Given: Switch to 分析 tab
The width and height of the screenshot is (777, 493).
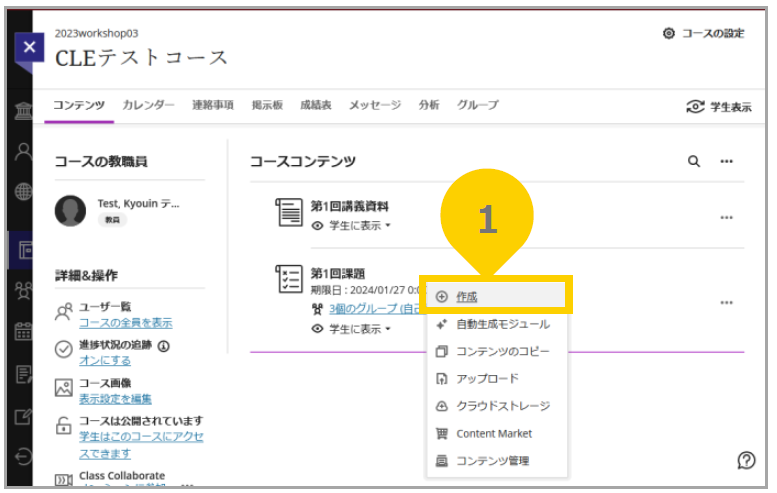Looking at the screenshot, I should pyautogui.click(x=429, y=105).
